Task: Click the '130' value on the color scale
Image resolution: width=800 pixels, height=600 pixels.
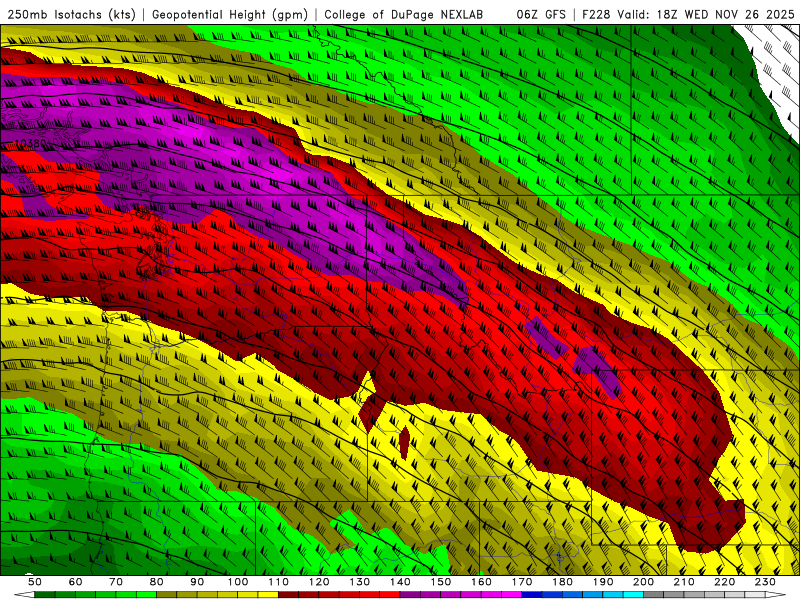Action: (359, 582)
